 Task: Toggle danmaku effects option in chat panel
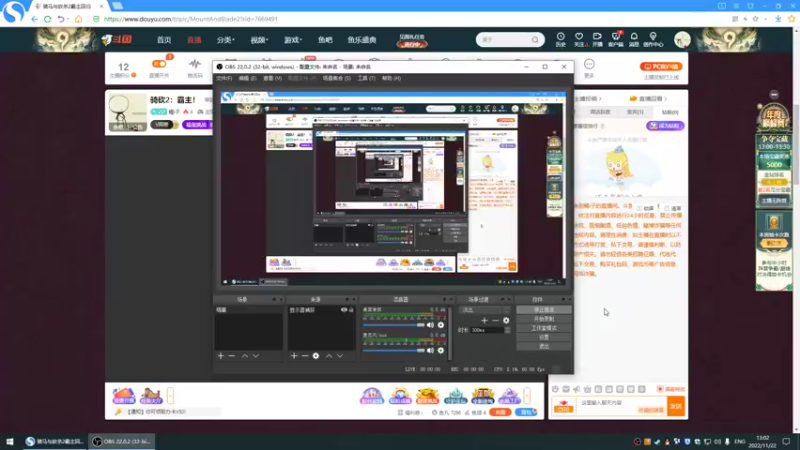(x=671, y=389)
